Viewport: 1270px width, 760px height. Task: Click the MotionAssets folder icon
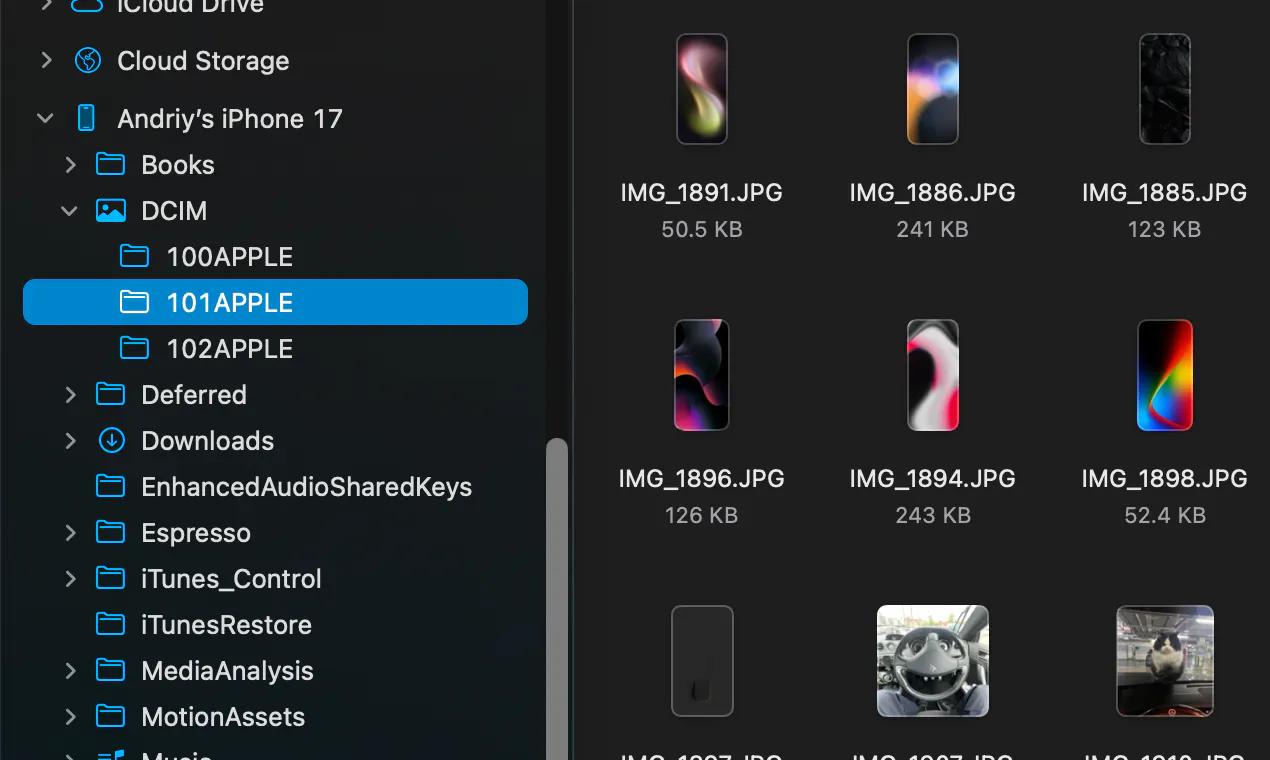pos(110,717)
